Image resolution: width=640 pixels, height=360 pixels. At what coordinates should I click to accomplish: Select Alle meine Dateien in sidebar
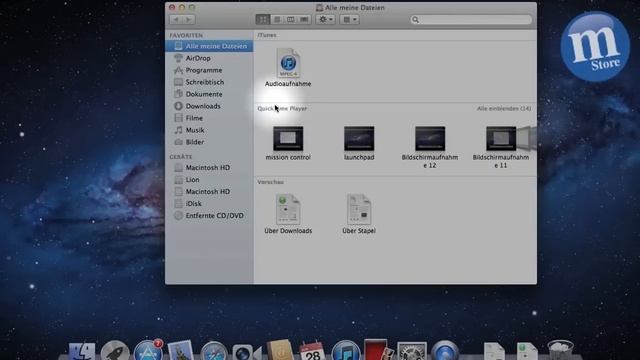(209, 46)
